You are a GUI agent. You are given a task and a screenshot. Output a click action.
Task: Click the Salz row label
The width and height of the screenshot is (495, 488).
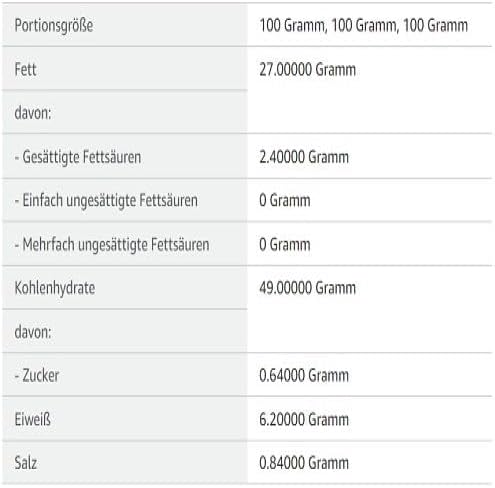pos(26,463)
